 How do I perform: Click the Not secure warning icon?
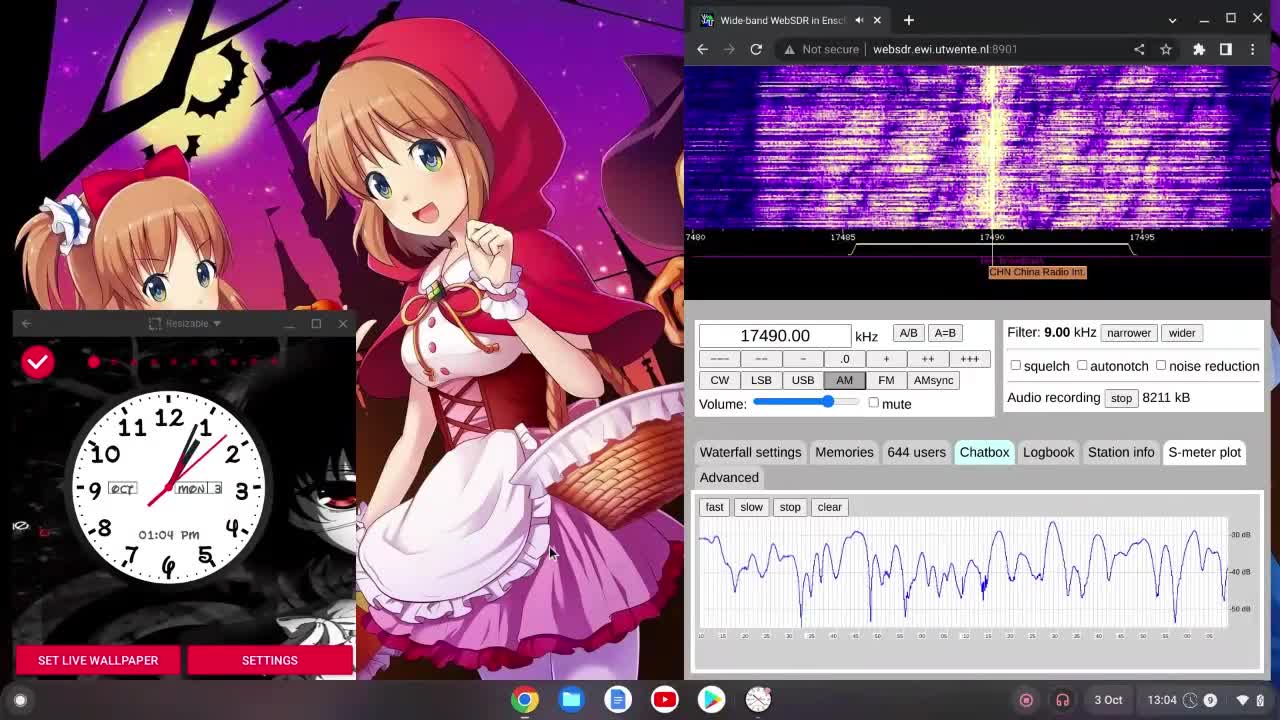coord(789,49)
